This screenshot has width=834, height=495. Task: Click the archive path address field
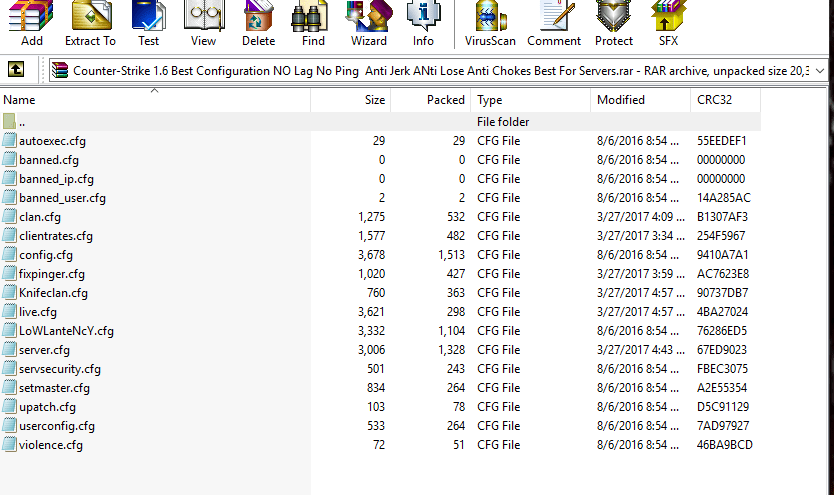[438, 71]
